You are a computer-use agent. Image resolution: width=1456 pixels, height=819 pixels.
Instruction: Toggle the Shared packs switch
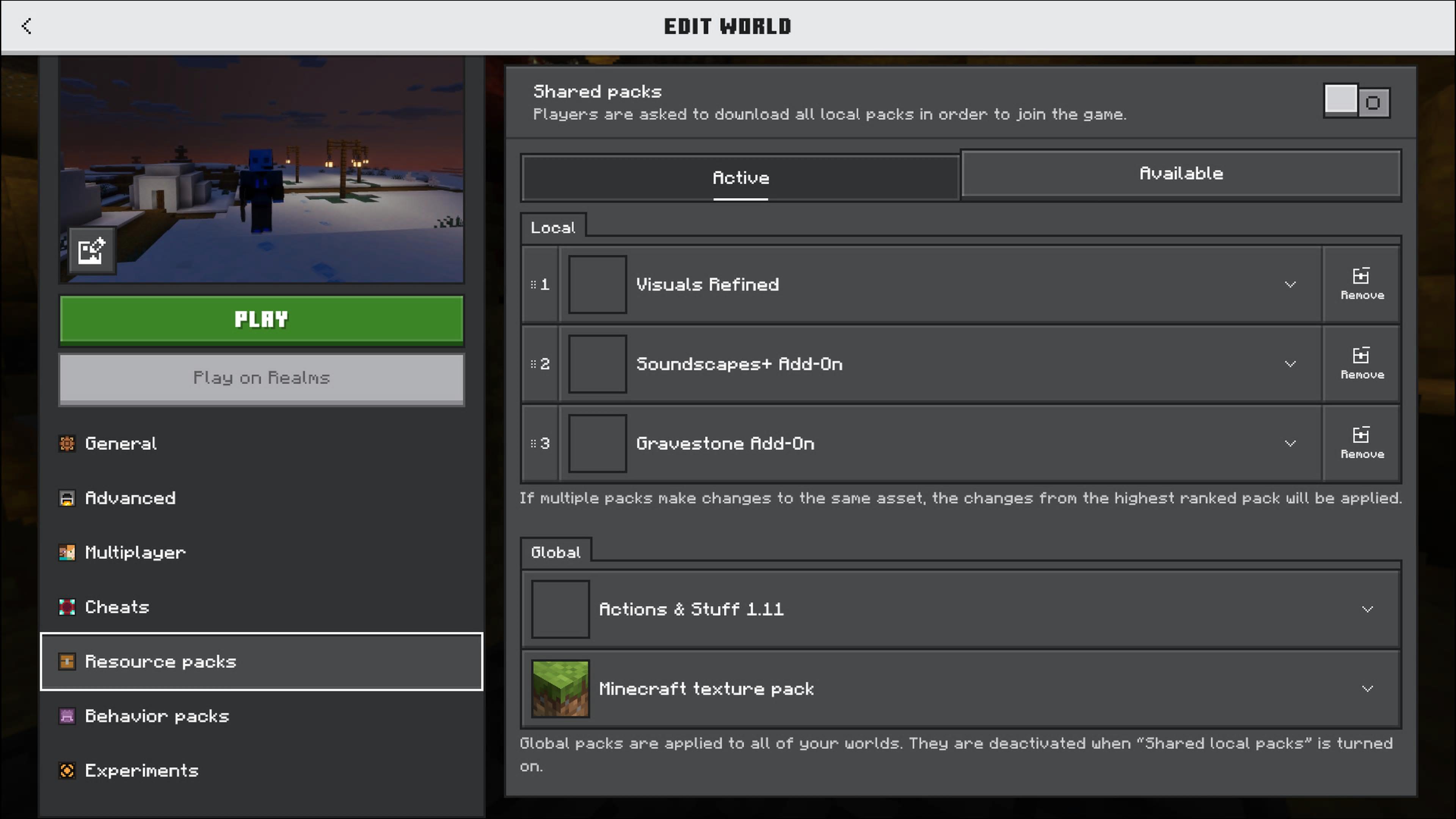[1357, 102]
